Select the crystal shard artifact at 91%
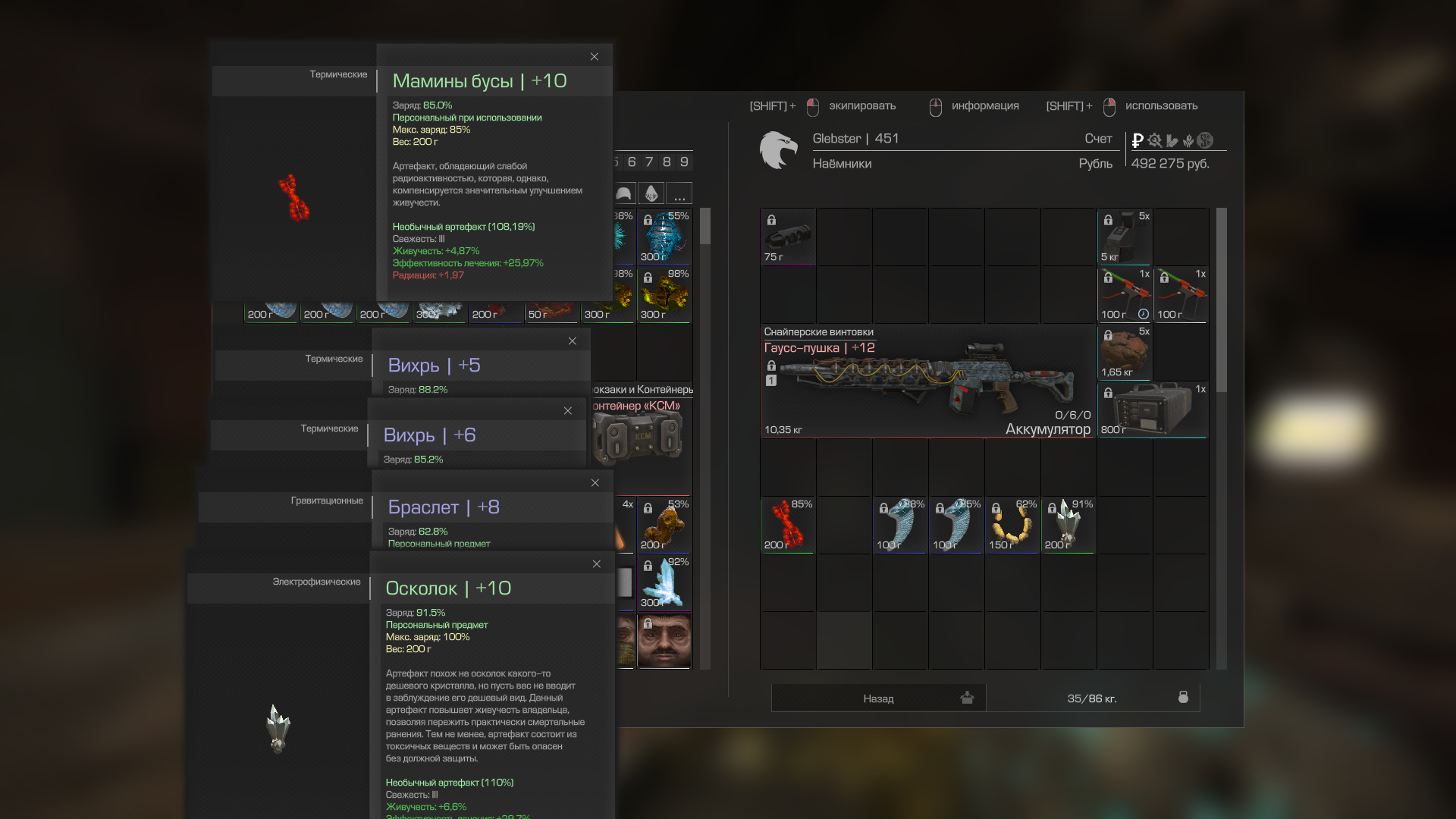This screenshot has width=1456, height=819. point(1068,526)
